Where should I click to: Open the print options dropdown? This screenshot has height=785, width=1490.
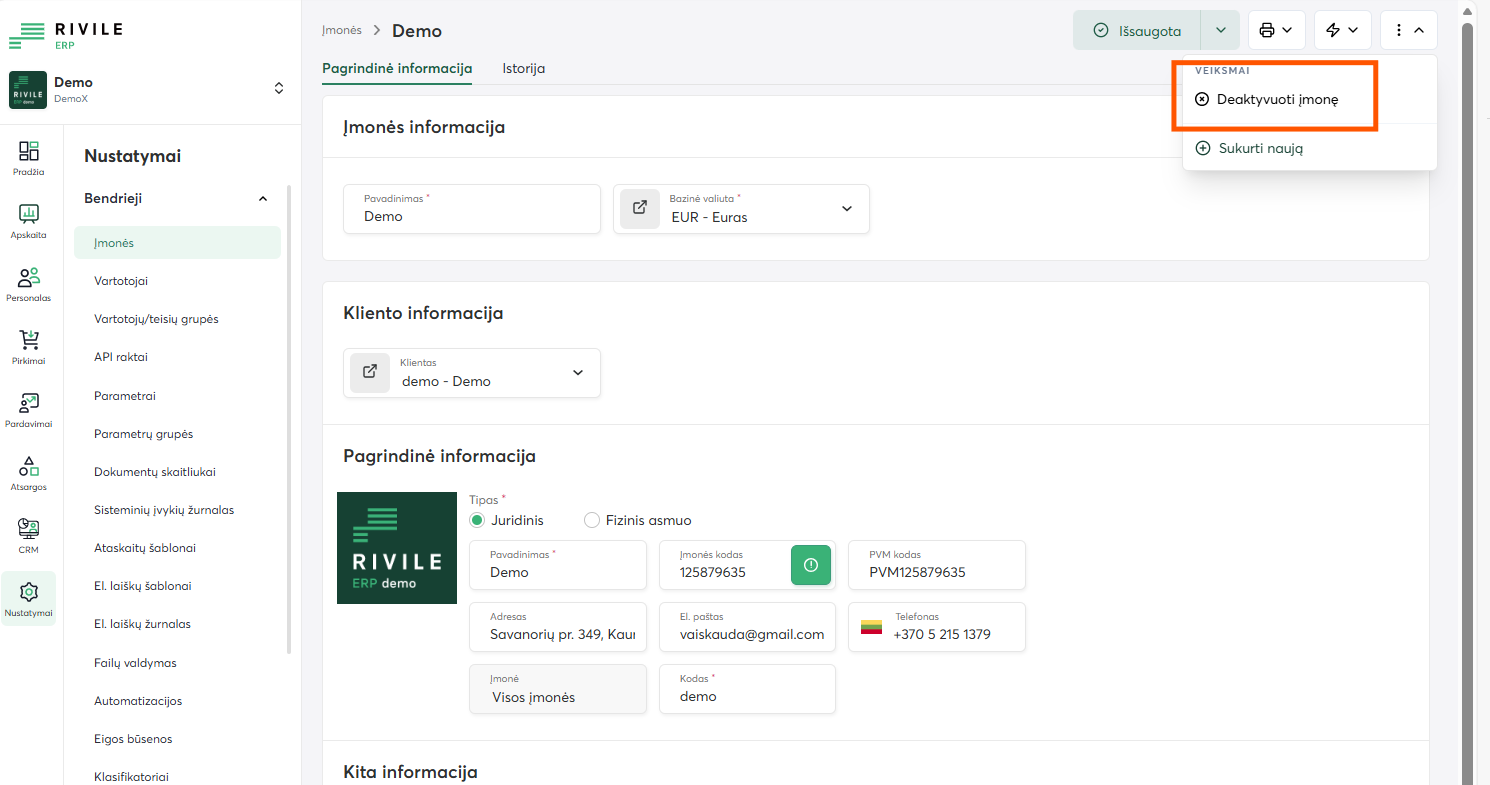[1276, 30]
